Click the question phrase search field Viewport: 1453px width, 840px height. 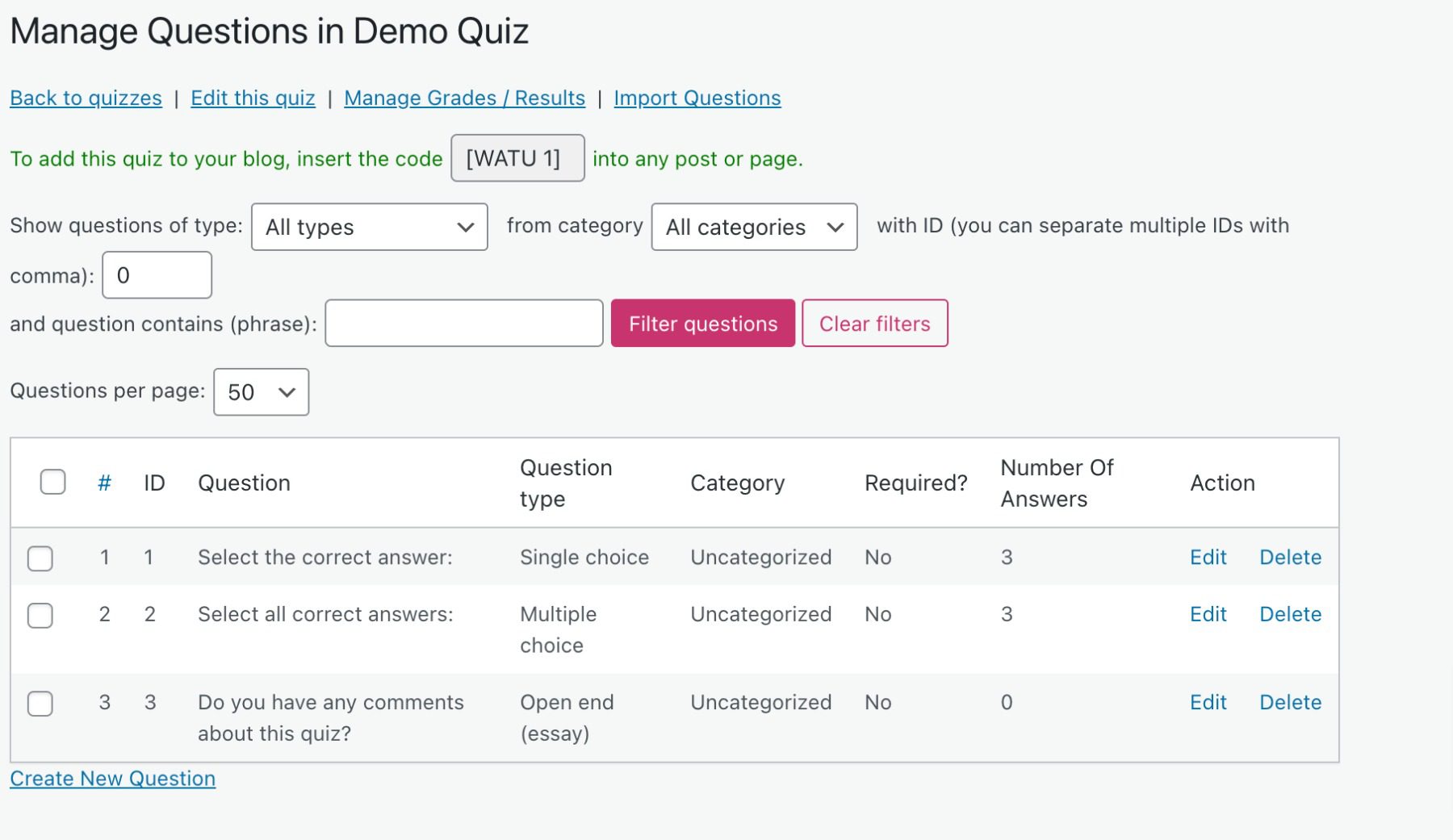pyautogui.click(x=463, y=323)
